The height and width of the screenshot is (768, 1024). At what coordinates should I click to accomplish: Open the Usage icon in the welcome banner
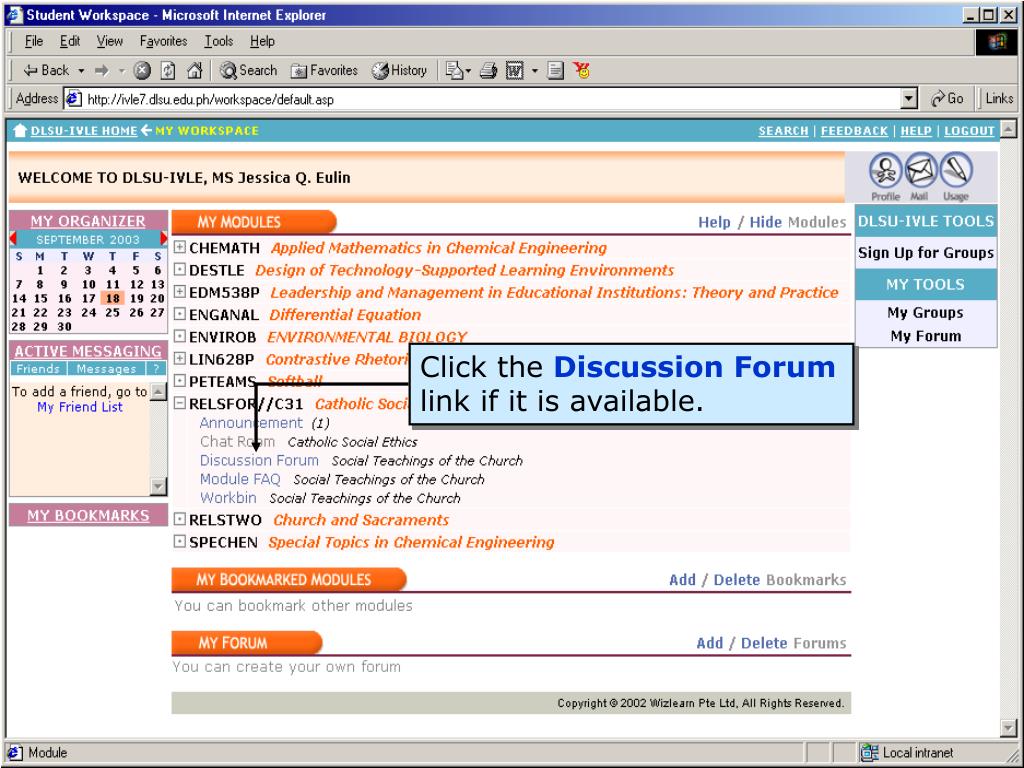955,171
